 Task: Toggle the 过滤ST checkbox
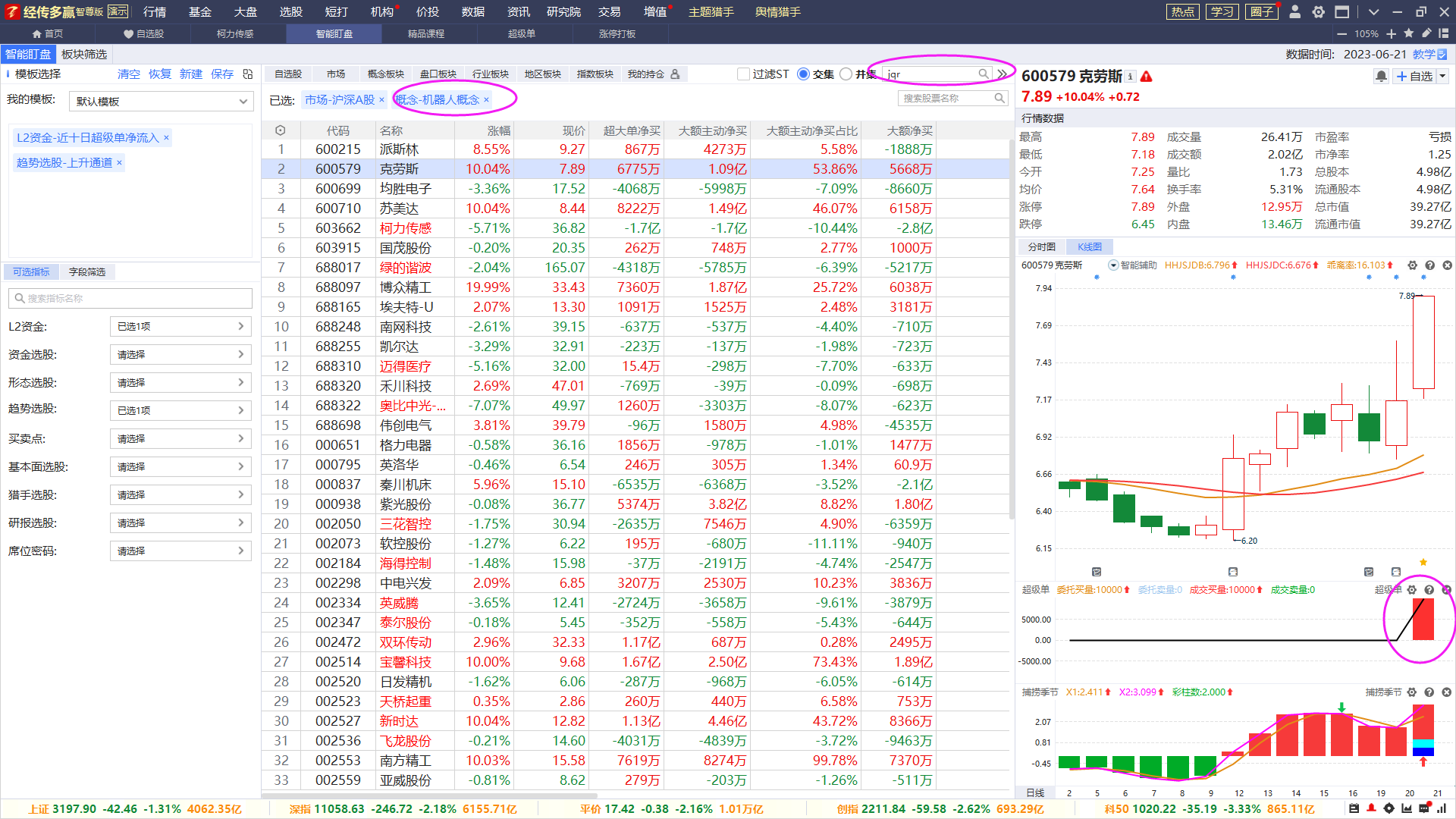(x=743, y=74)
